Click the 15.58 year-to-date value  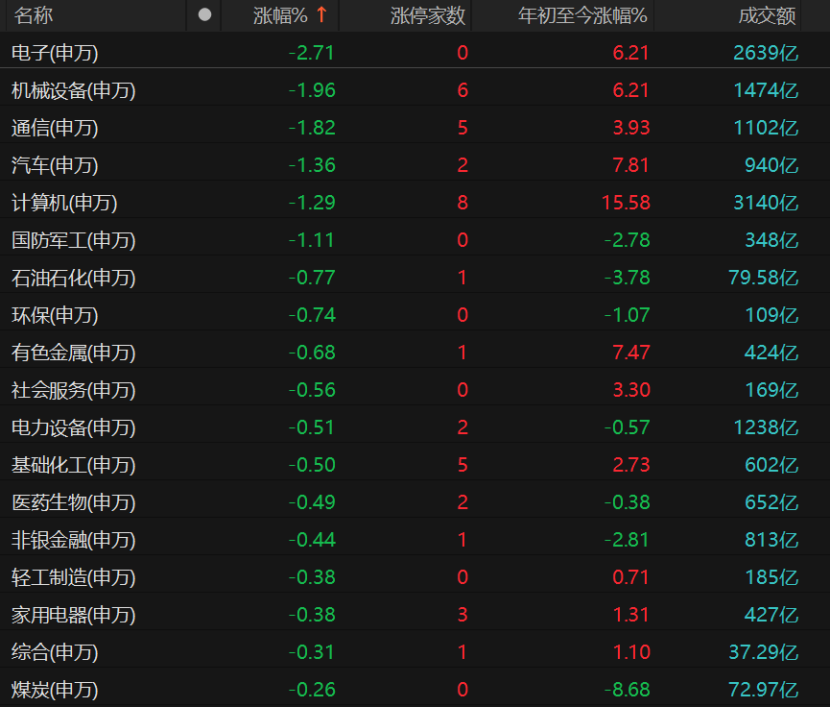tap(626, 203)
